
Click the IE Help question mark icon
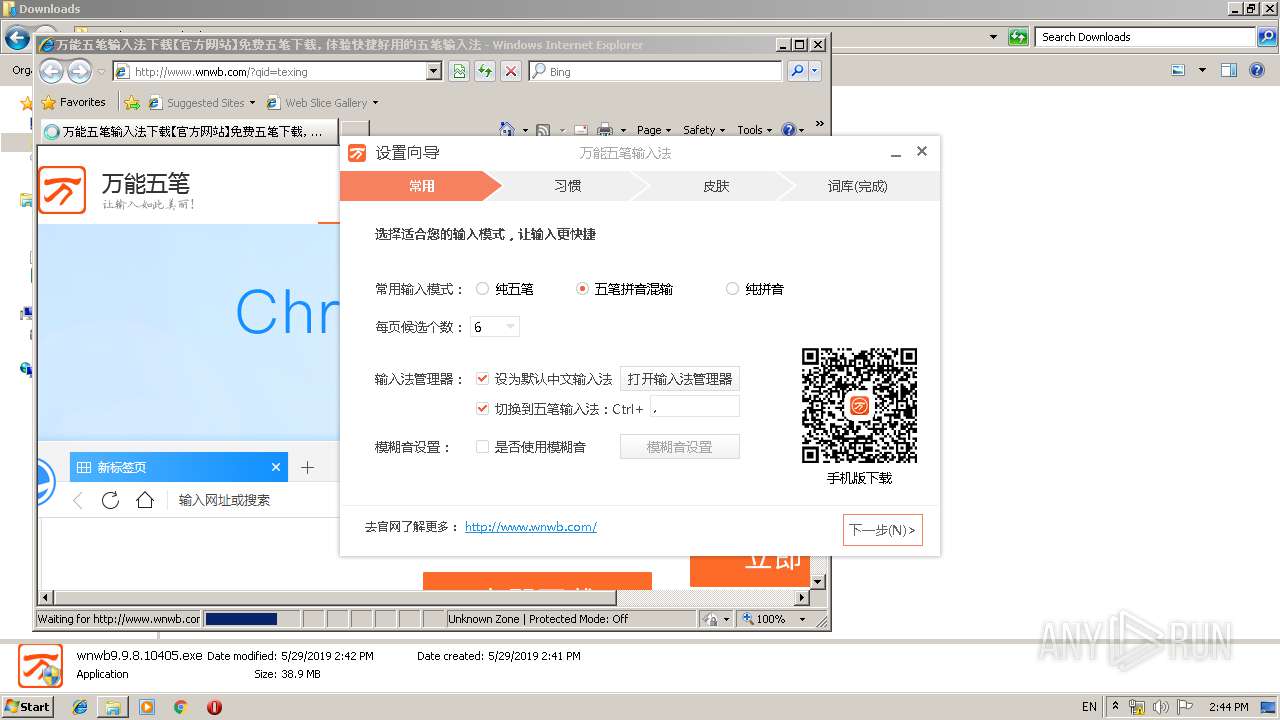pyautogui.click(x=788, y=130)
